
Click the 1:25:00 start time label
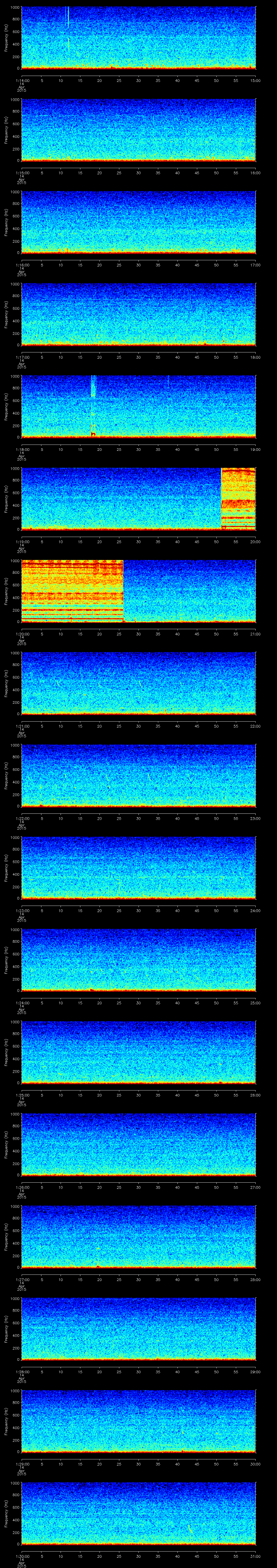pyautogui.click(x=22, y=1095)
